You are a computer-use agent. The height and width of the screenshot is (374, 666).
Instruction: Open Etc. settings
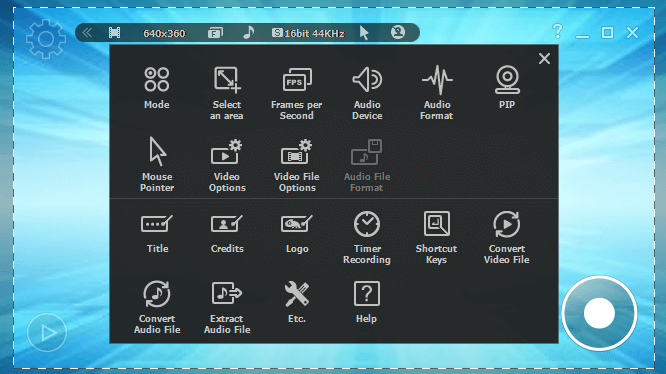[x=296, y=302]
